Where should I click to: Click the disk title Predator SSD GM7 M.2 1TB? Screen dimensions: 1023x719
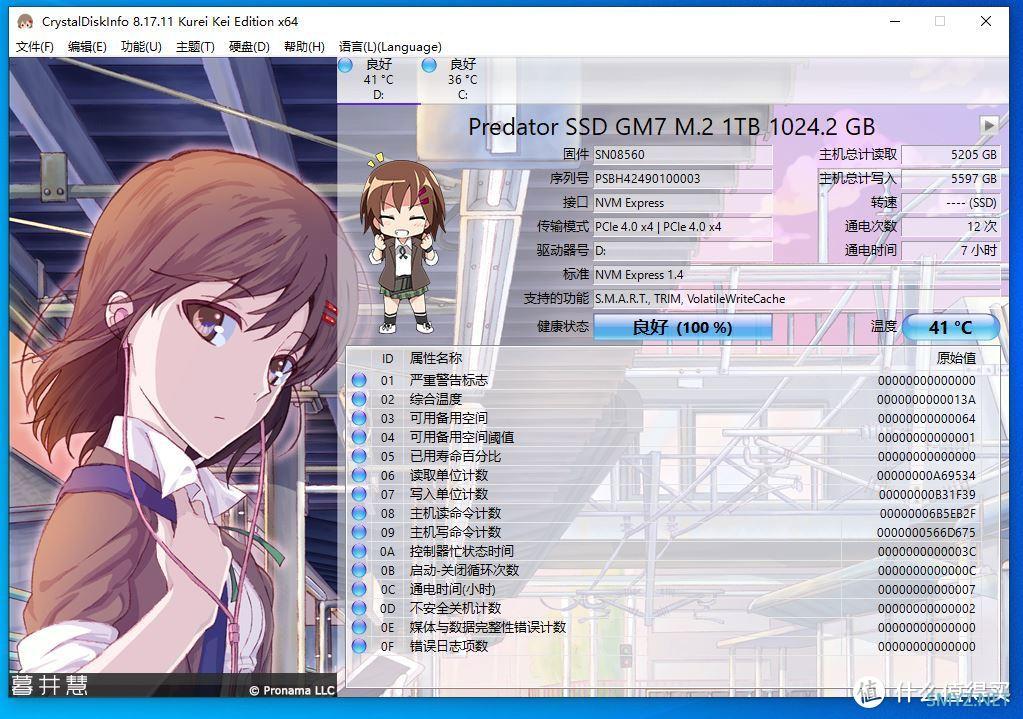(671, 127)
